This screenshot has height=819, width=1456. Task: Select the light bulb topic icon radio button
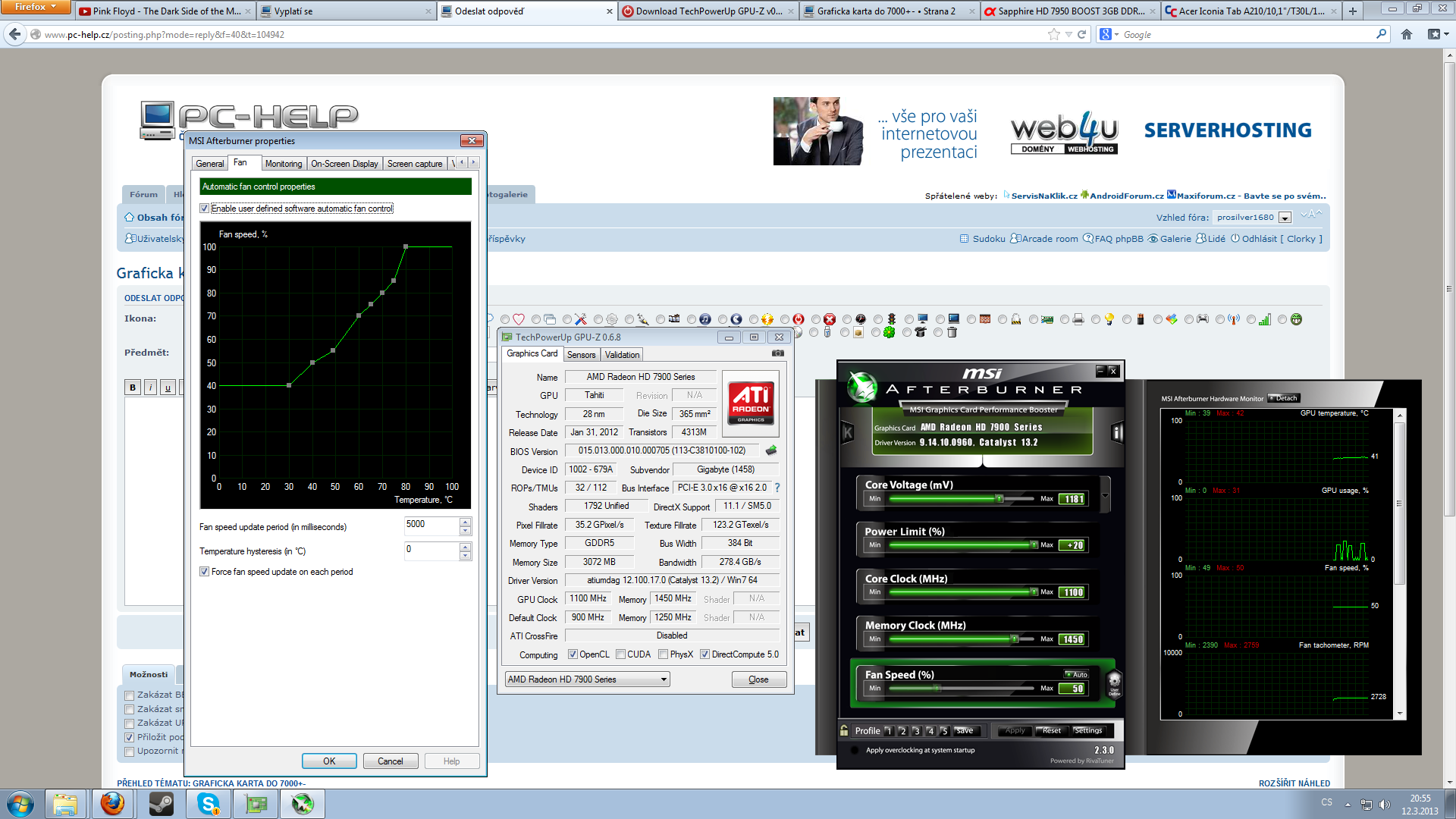1096,320
